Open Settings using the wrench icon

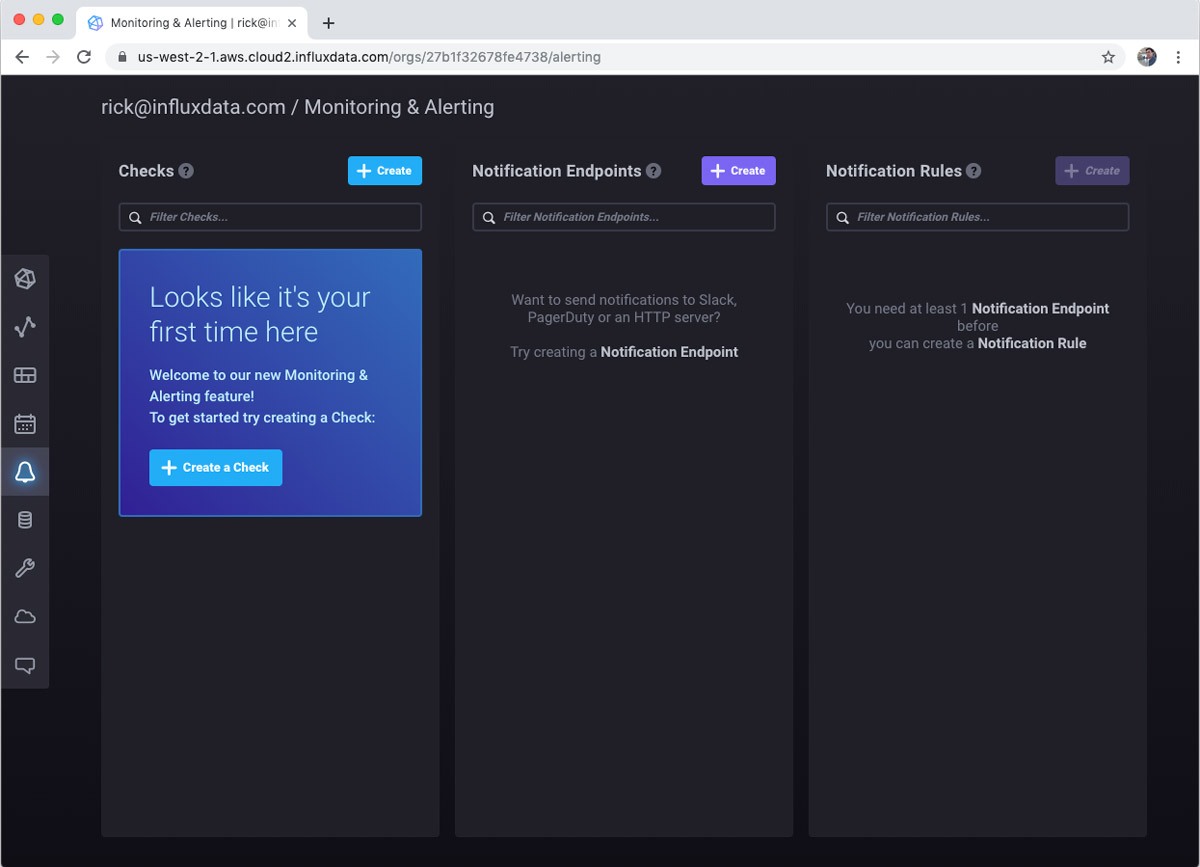point(25,568)
